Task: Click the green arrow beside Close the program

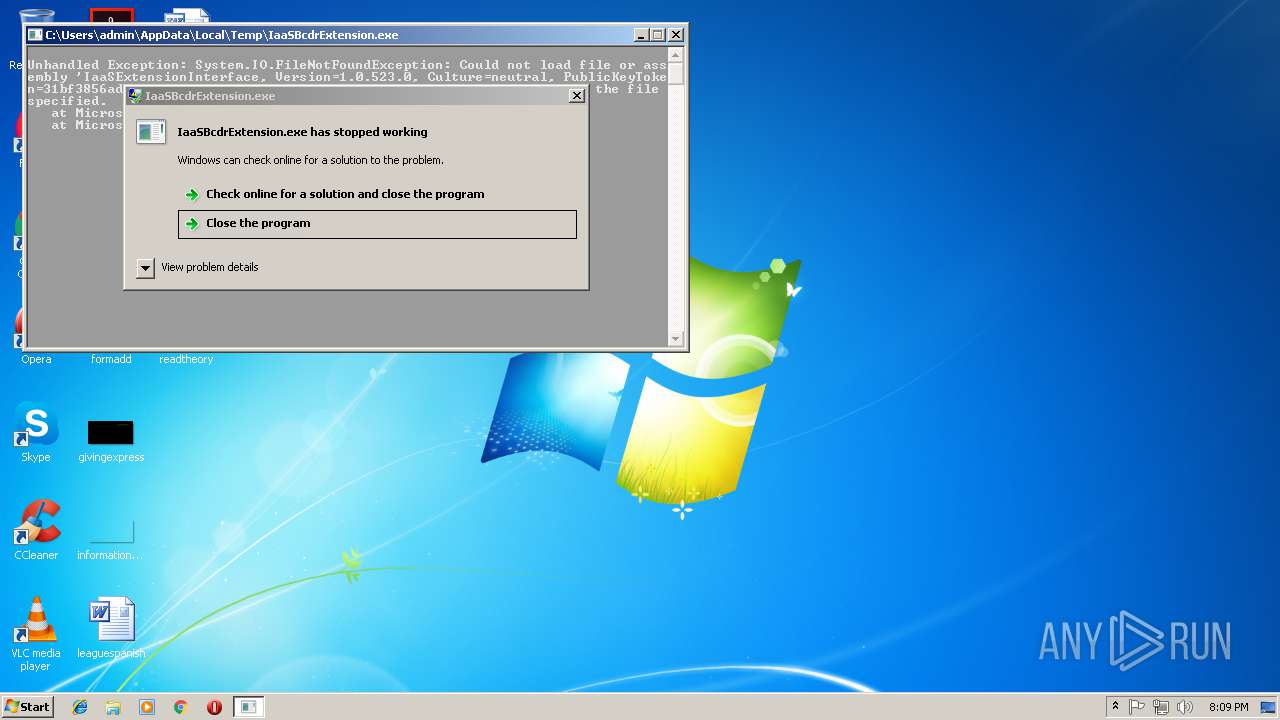Action: pyautogui.click(x=192, y=224)
